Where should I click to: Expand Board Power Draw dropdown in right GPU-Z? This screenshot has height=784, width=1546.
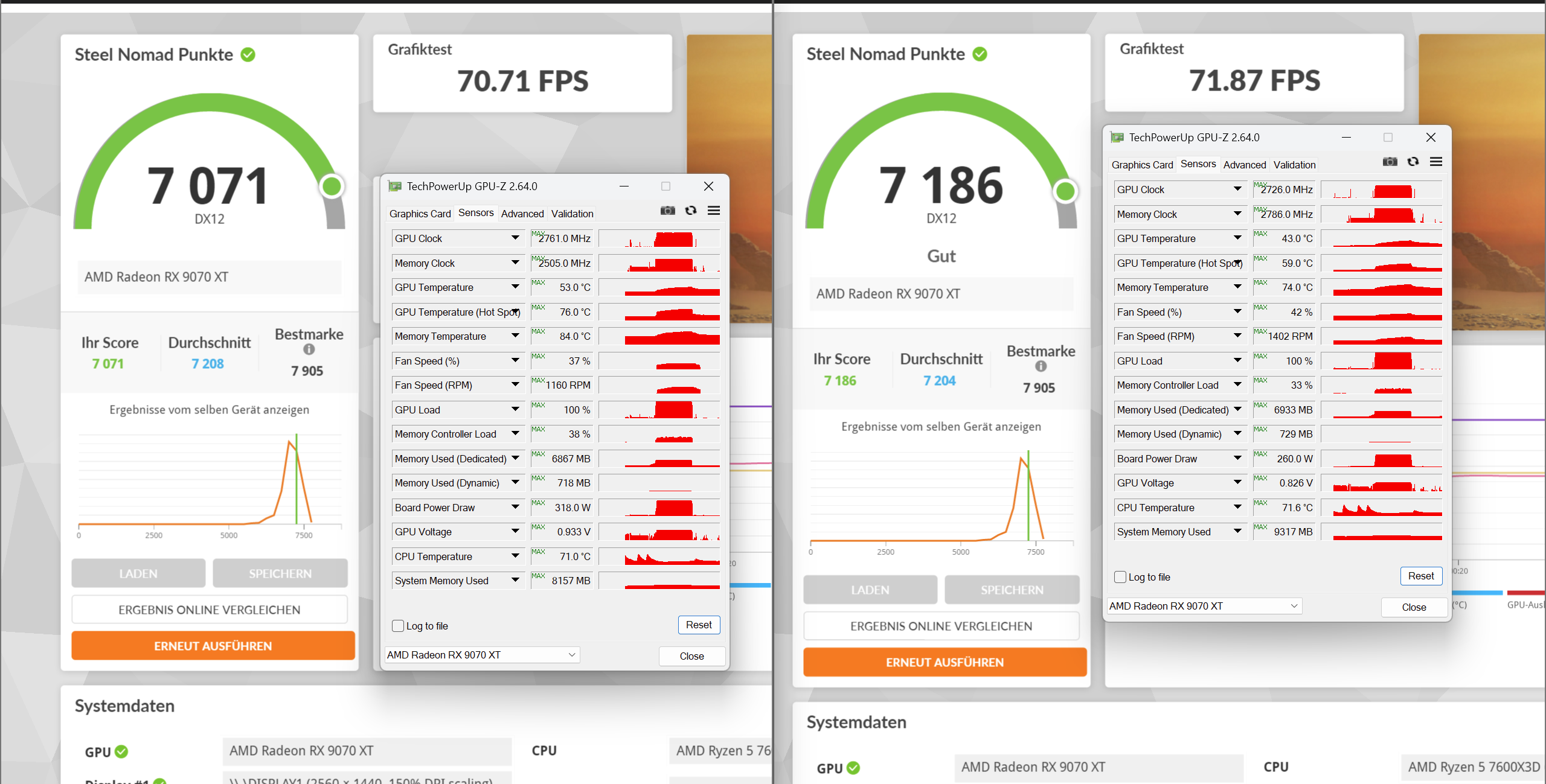tap(1237, 459)
